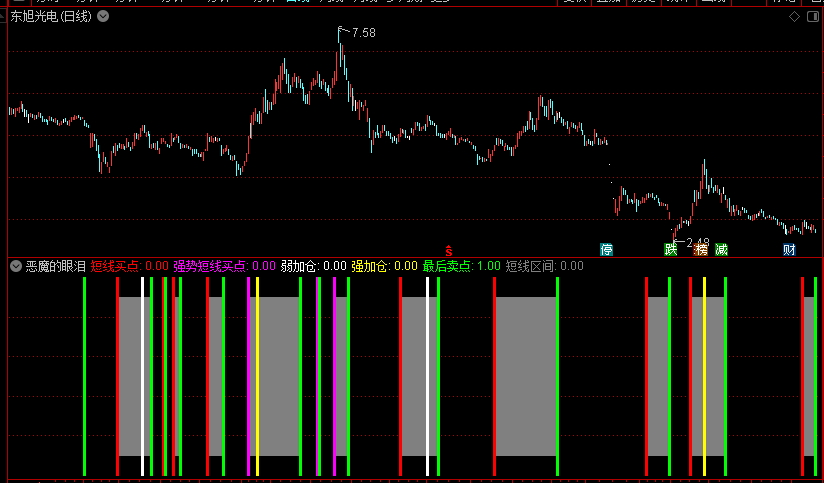Click the green 减 marker icon
The height and width of the screenshot is (483, 824).
722,250
